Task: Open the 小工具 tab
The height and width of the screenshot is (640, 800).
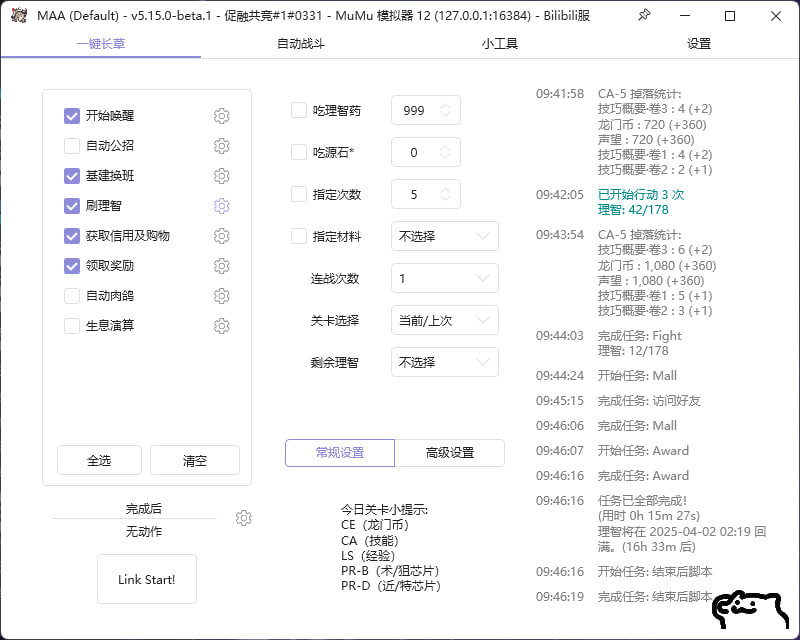Action: 499,44
